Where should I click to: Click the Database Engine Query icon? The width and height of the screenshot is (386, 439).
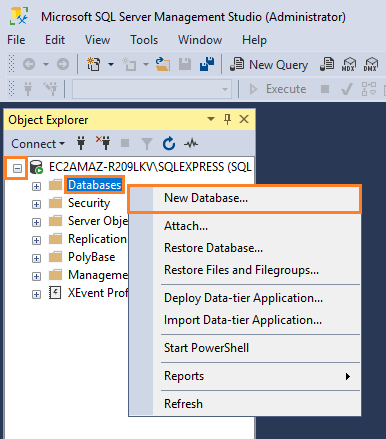click(327, 64)
